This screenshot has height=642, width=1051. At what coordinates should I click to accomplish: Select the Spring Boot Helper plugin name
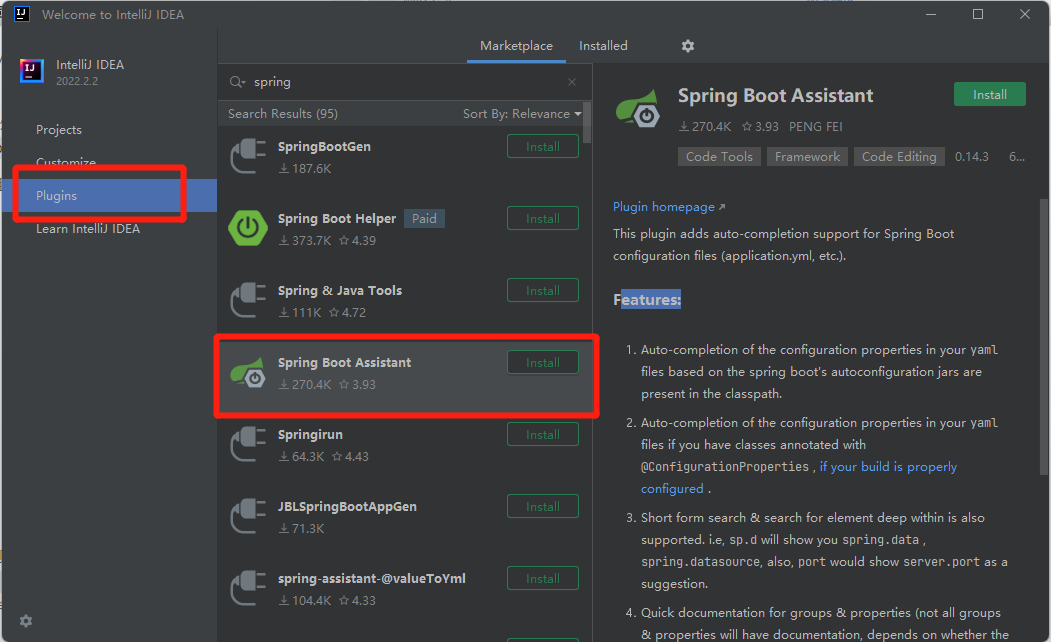pos(336,218)
